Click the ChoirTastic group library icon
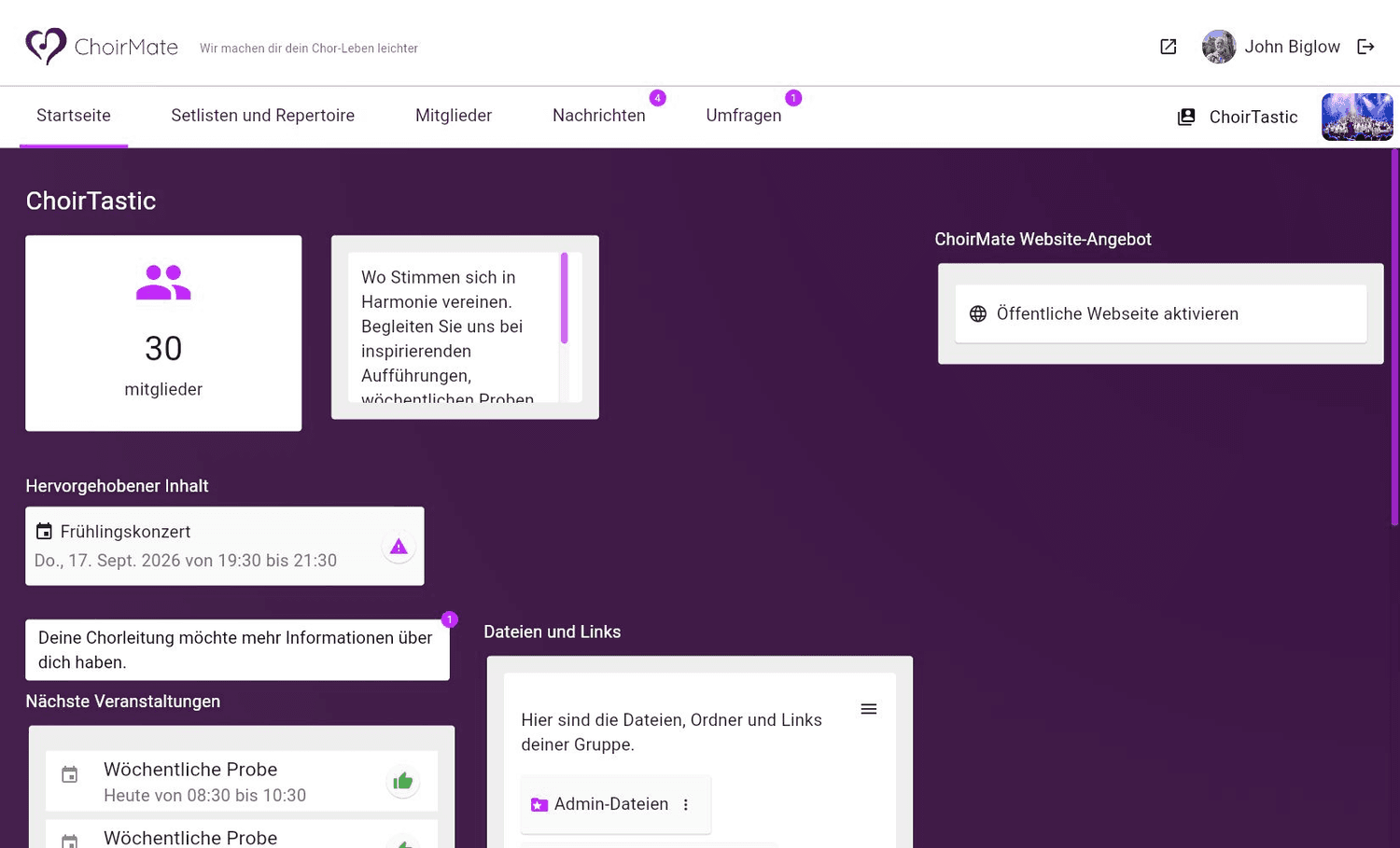The image size is (1400, 848). (x=1186, y=117)
